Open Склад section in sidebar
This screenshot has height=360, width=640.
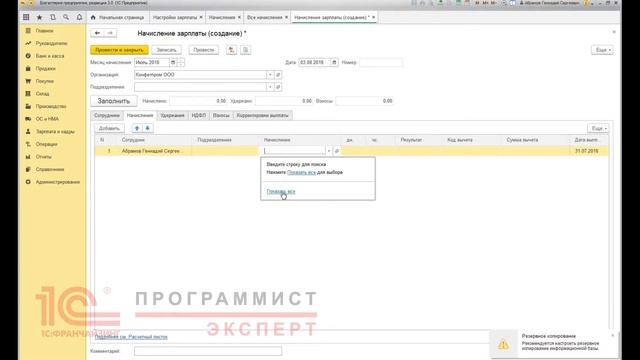click(42, 94)
